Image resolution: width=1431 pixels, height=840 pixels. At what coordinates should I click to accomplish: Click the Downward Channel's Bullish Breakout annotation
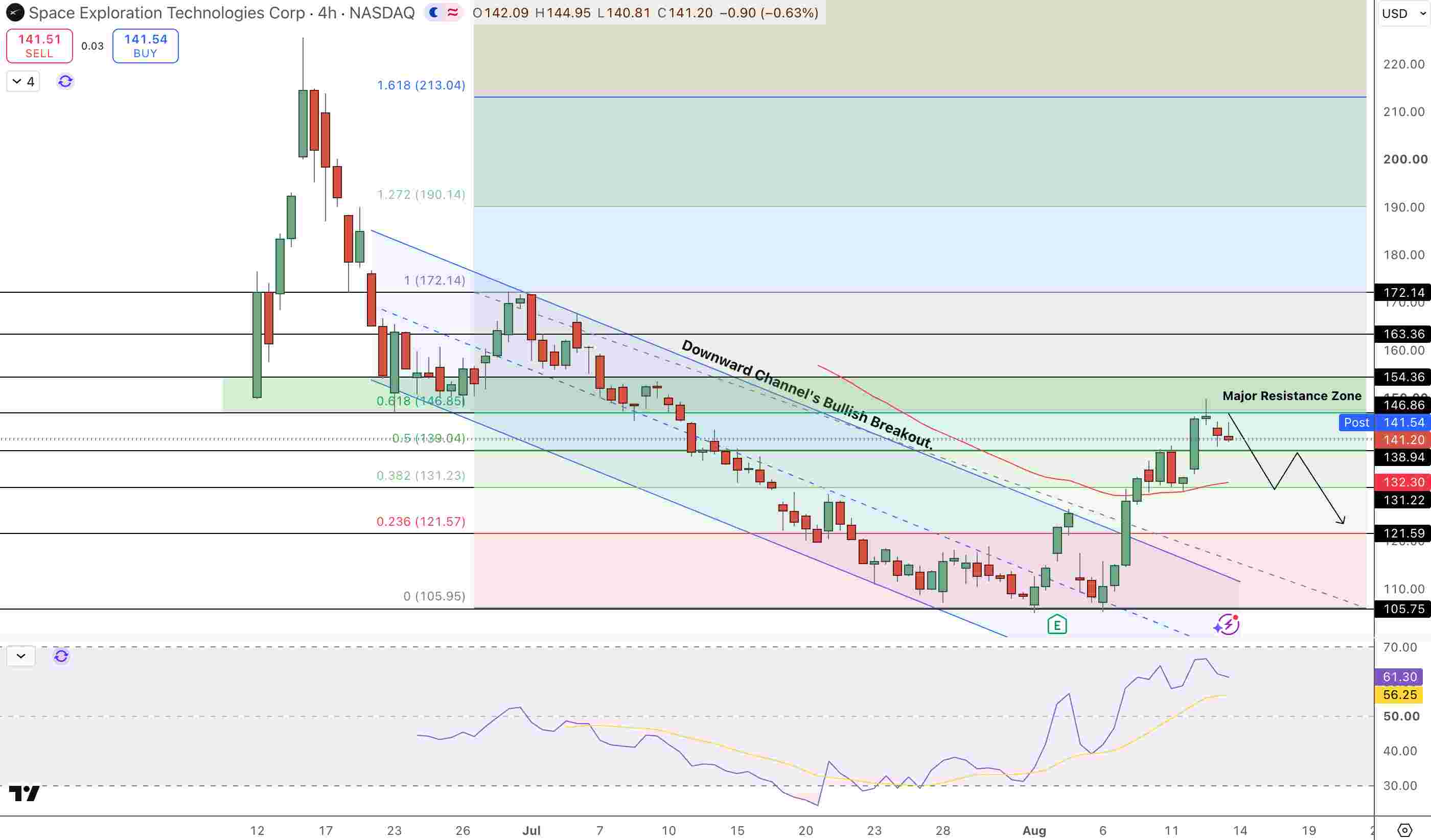click(807, 394)
